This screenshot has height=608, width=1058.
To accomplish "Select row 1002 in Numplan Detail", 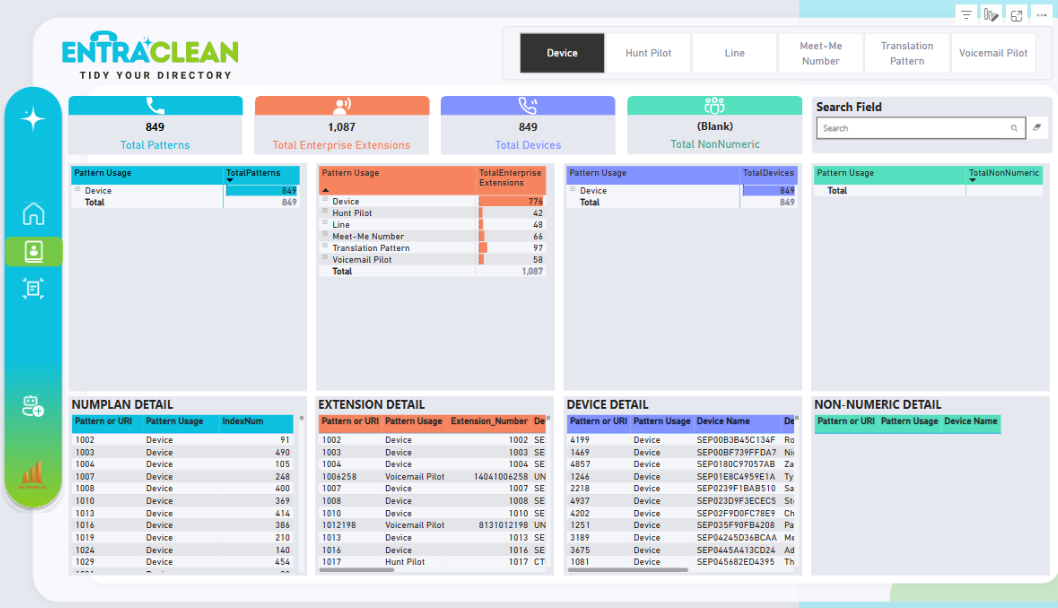I will click(x=182, y=440).
